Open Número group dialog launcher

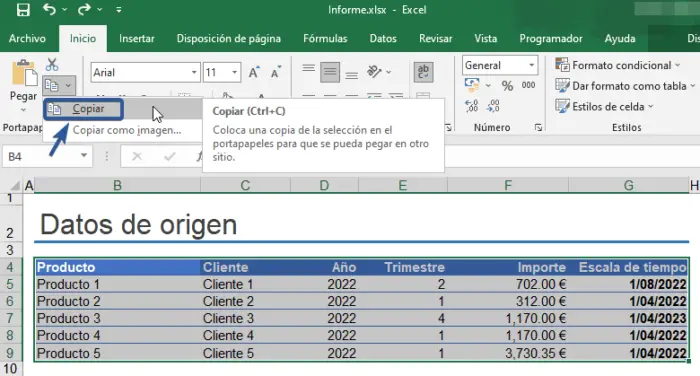click(538, 128)
